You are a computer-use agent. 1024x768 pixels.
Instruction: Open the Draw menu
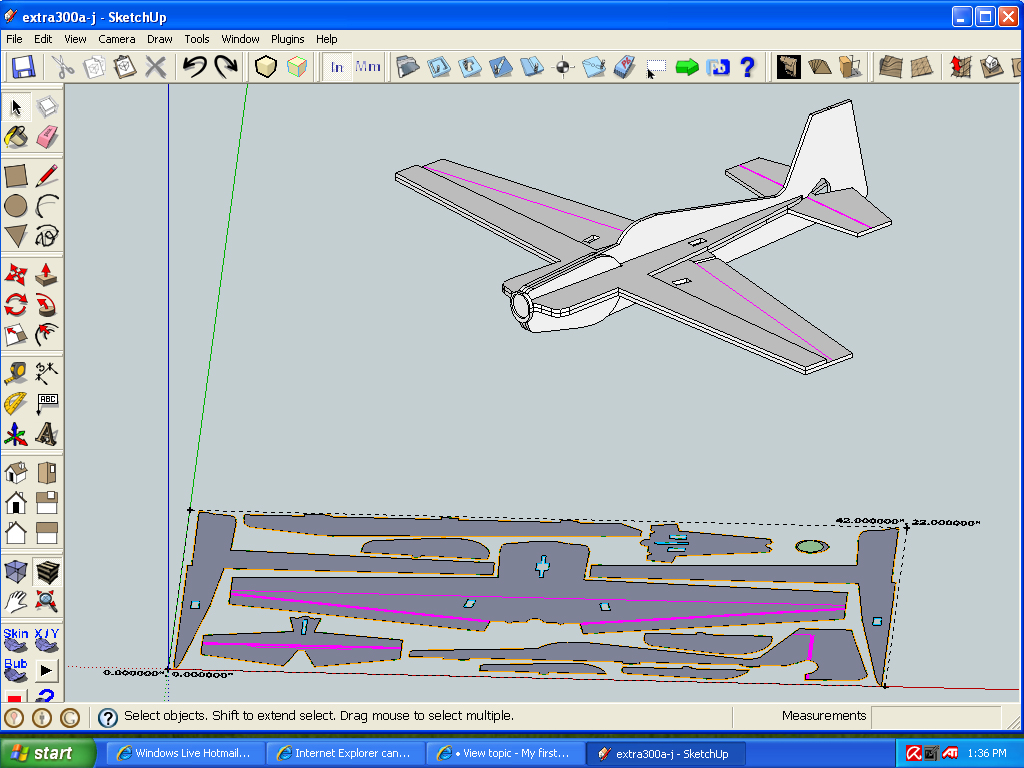pos(160,39)
